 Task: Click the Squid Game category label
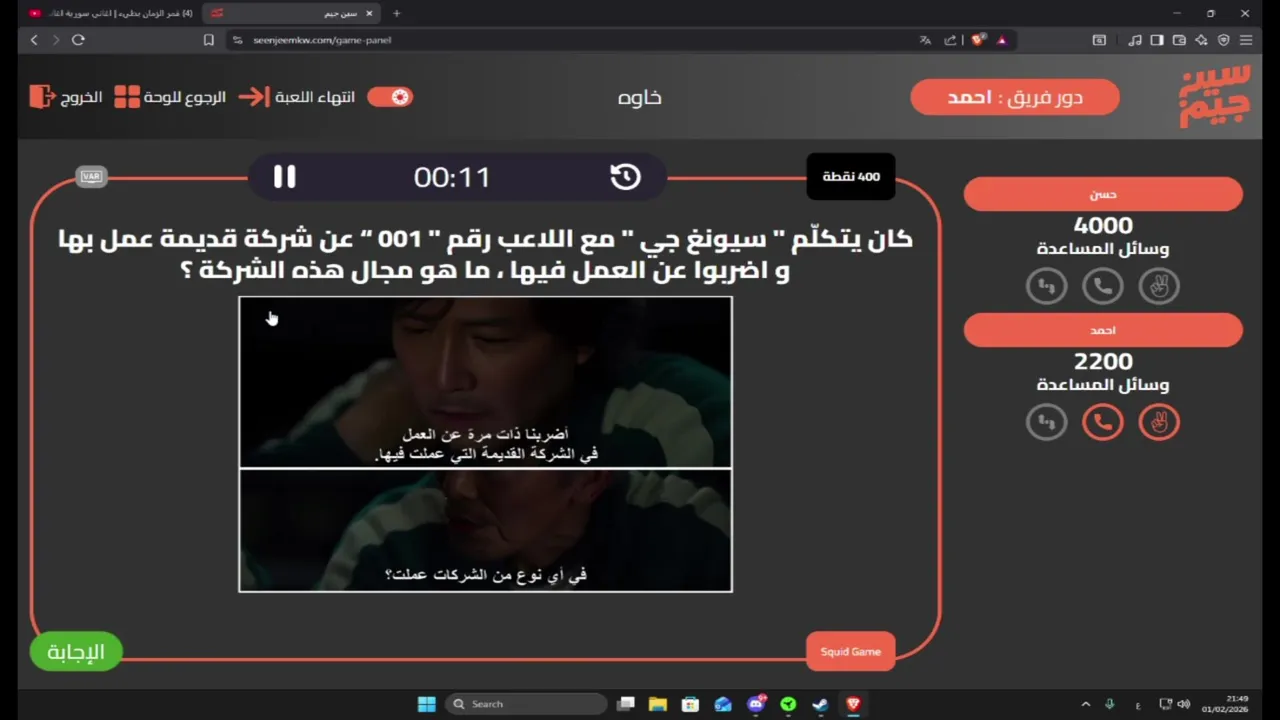tap(851, 652)
